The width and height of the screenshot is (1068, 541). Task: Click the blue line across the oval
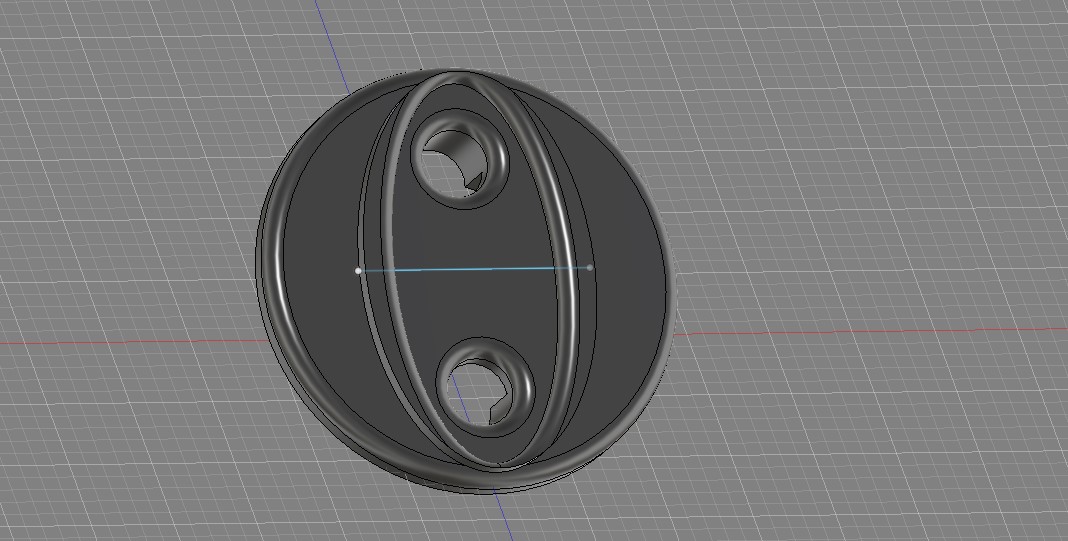pyautogui.click(x=474, y=269)
